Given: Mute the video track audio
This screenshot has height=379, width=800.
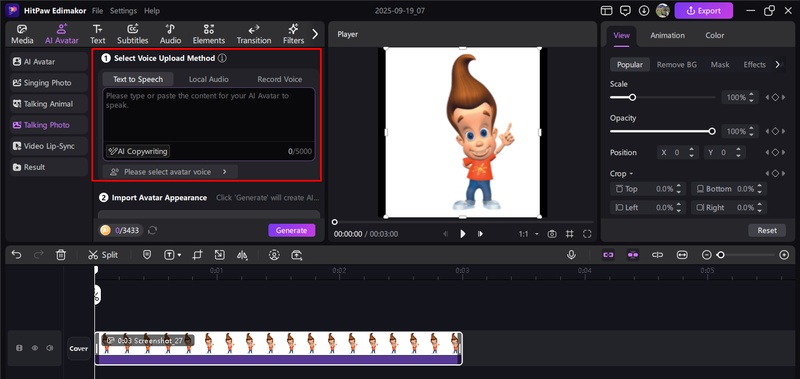Looking at the screenshot, I should (49, 348).
